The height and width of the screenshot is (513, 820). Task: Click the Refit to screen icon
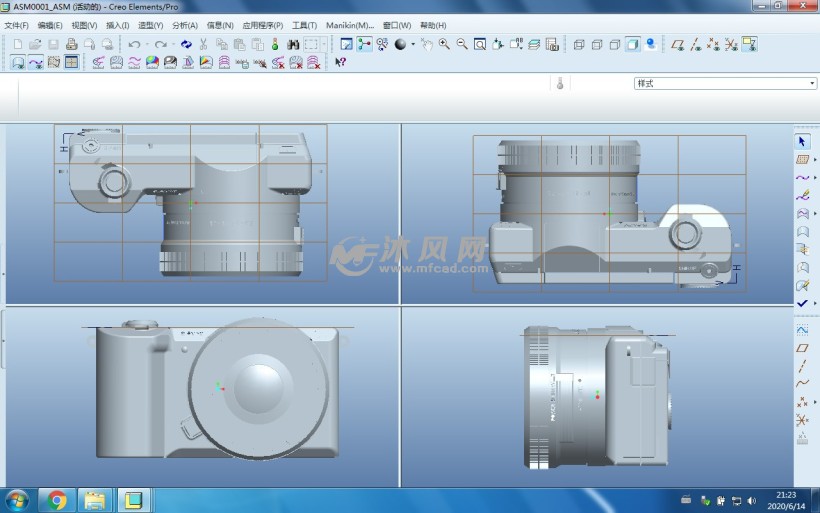tap(480, 44)
